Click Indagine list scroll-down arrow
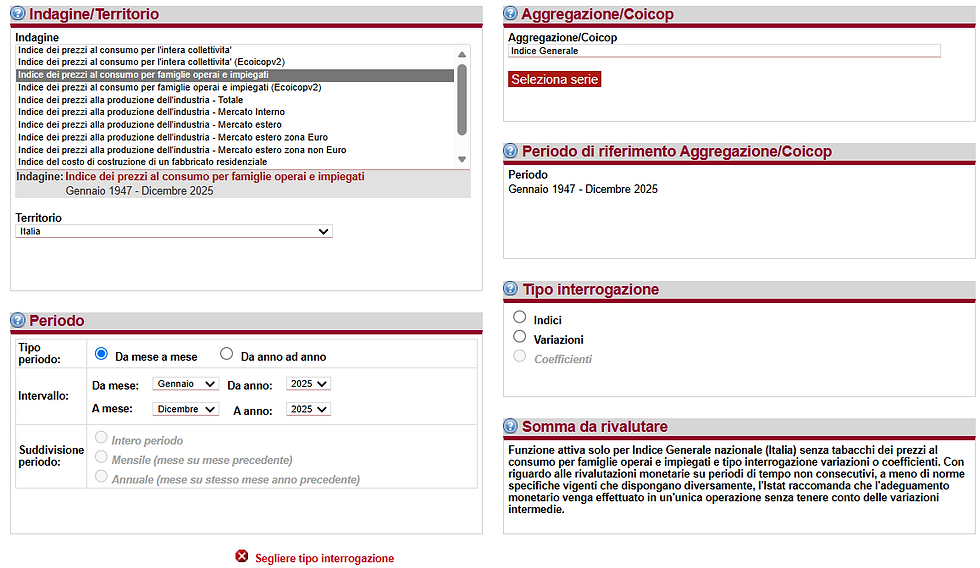Viewport: 980px width, 568px height. coord(462,159)
